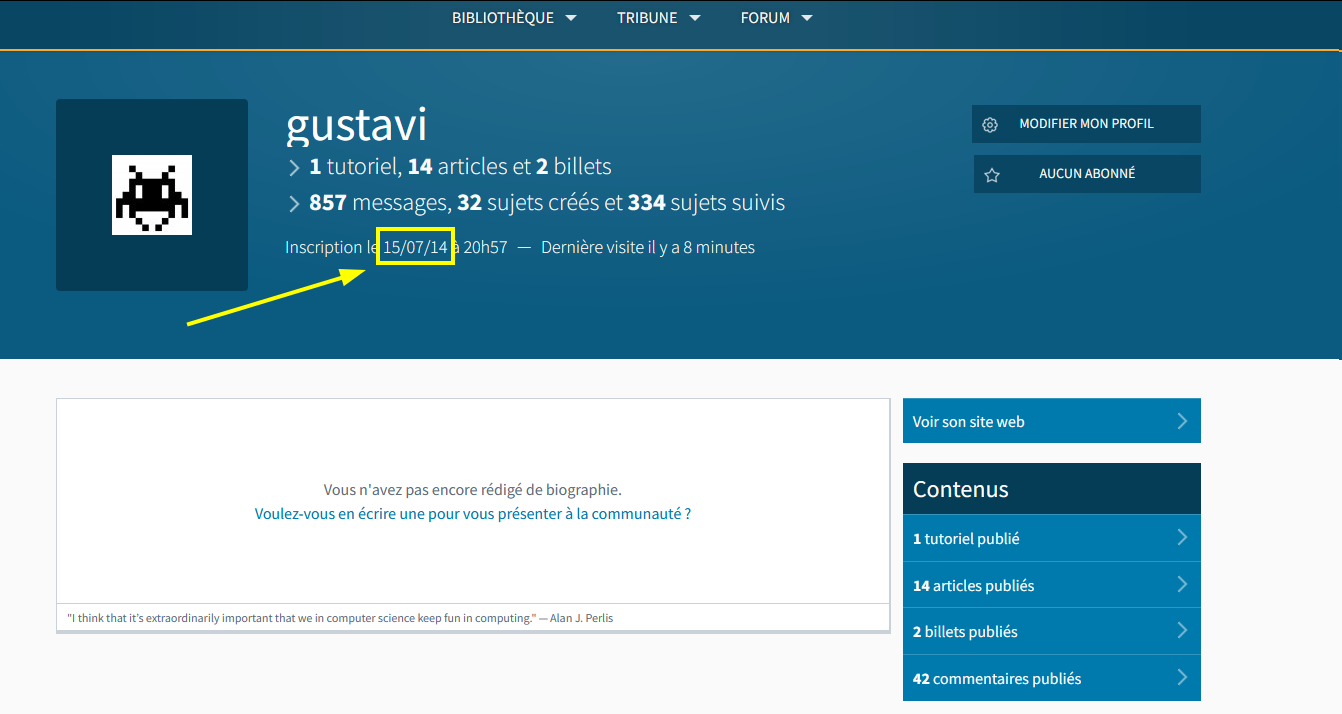
Task: Click the Modifier mon profil label
Action: click(1086, 124)
